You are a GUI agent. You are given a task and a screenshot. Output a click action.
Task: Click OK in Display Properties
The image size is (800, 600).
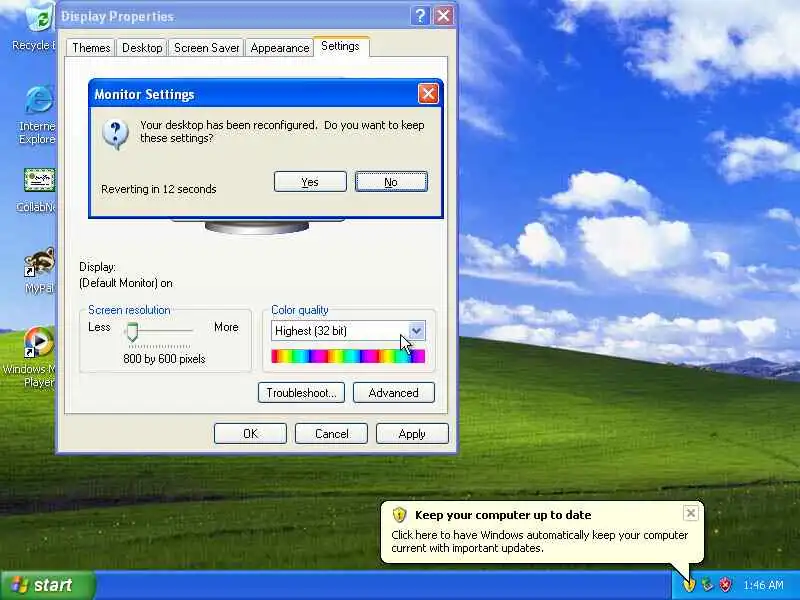pos(250,434)
